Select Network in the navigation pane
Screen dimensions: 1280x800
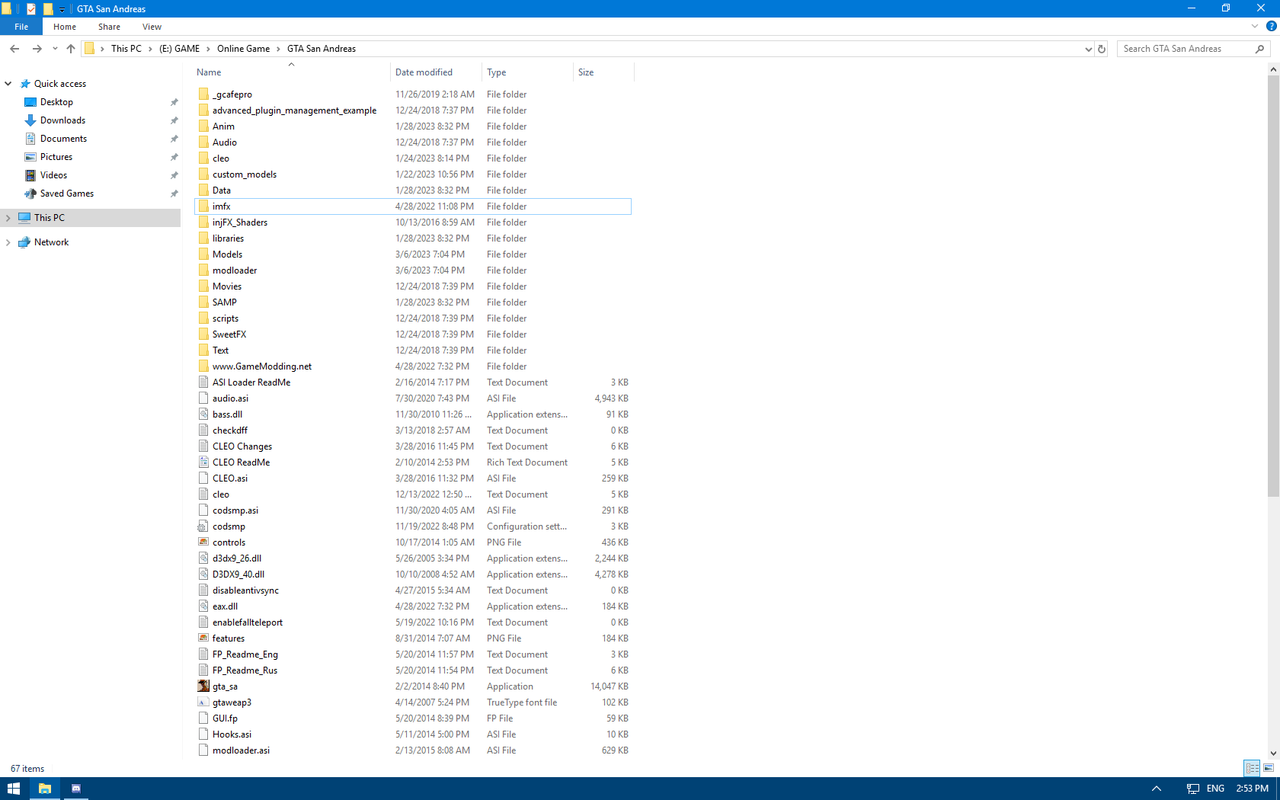[x=51, y=242]
